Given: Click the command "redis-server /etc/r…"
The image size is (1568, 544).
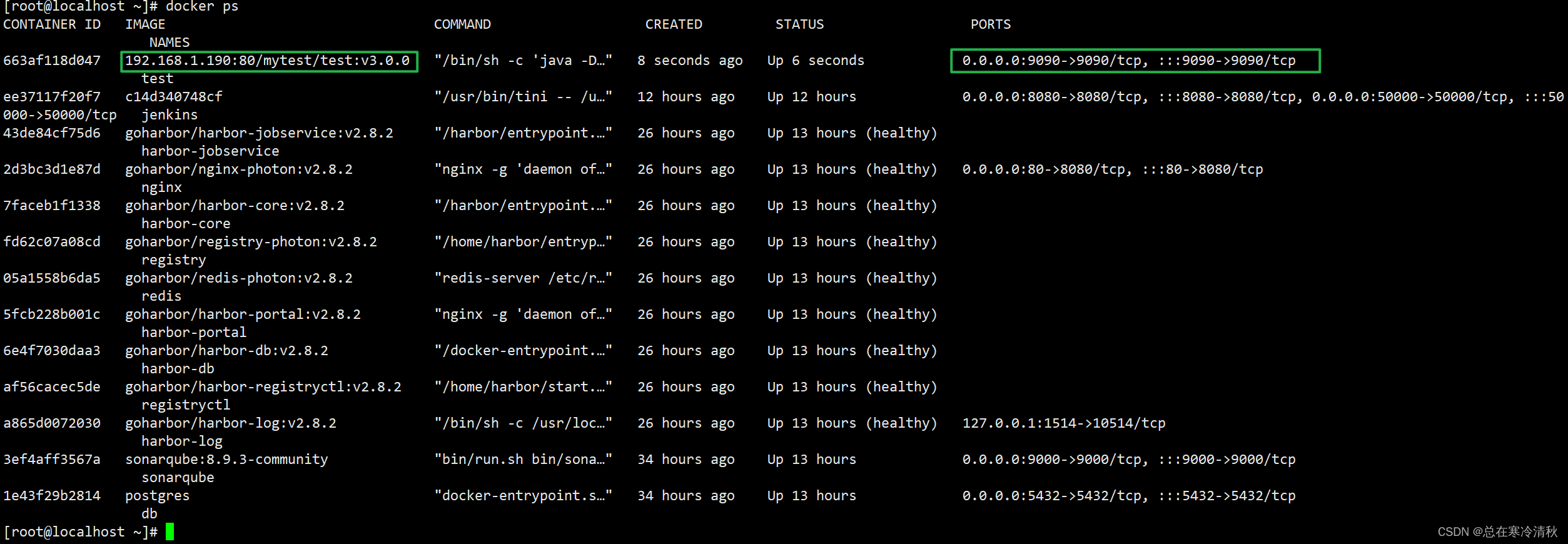Looking at the screenshot, I should [x=524, y=278].
